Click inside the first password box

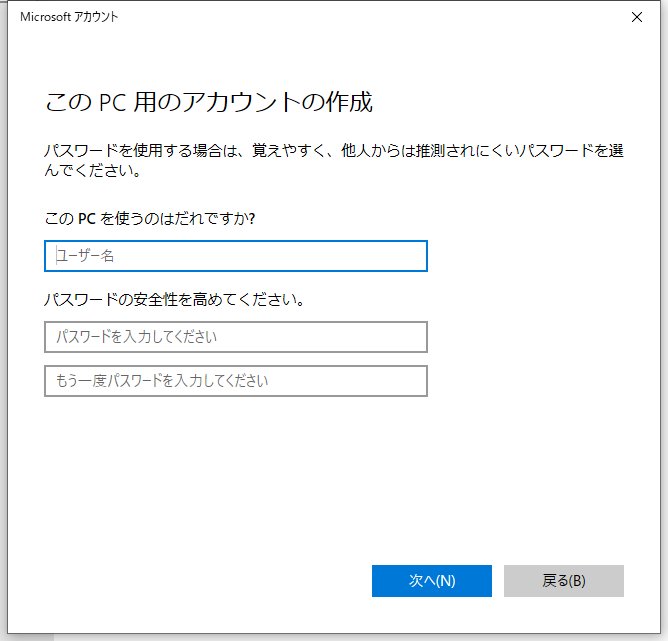[236, 337]
